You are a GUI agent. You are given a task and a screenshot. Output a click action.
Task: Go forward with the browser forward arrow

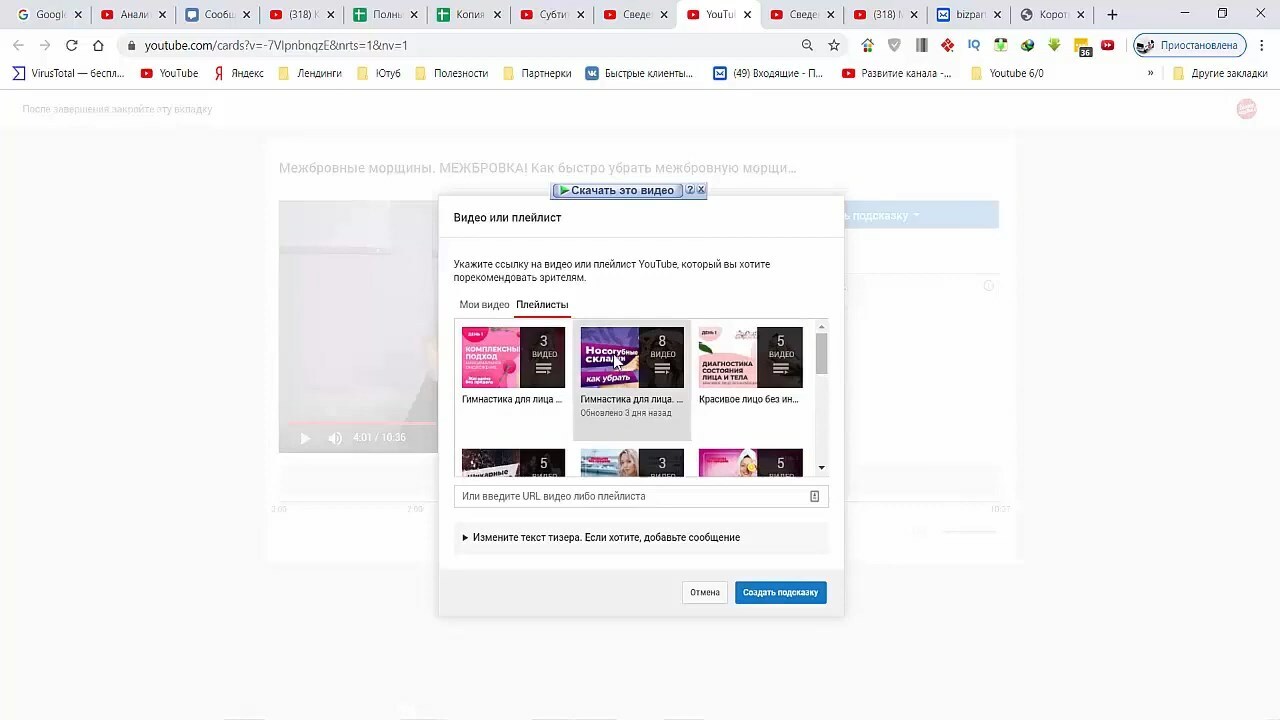point(45,45)
